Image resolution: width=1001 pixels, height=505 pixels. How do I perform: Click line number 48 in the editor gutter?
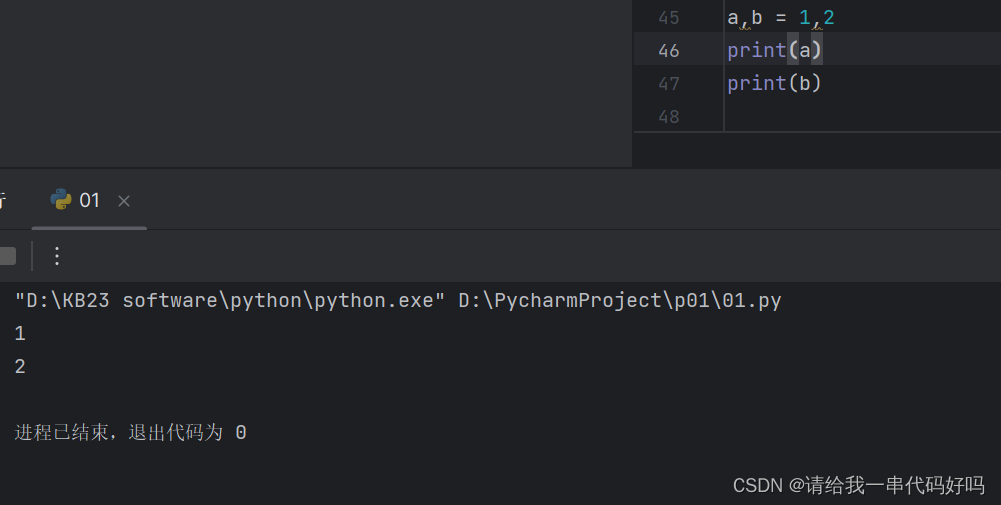coord(669,117)
